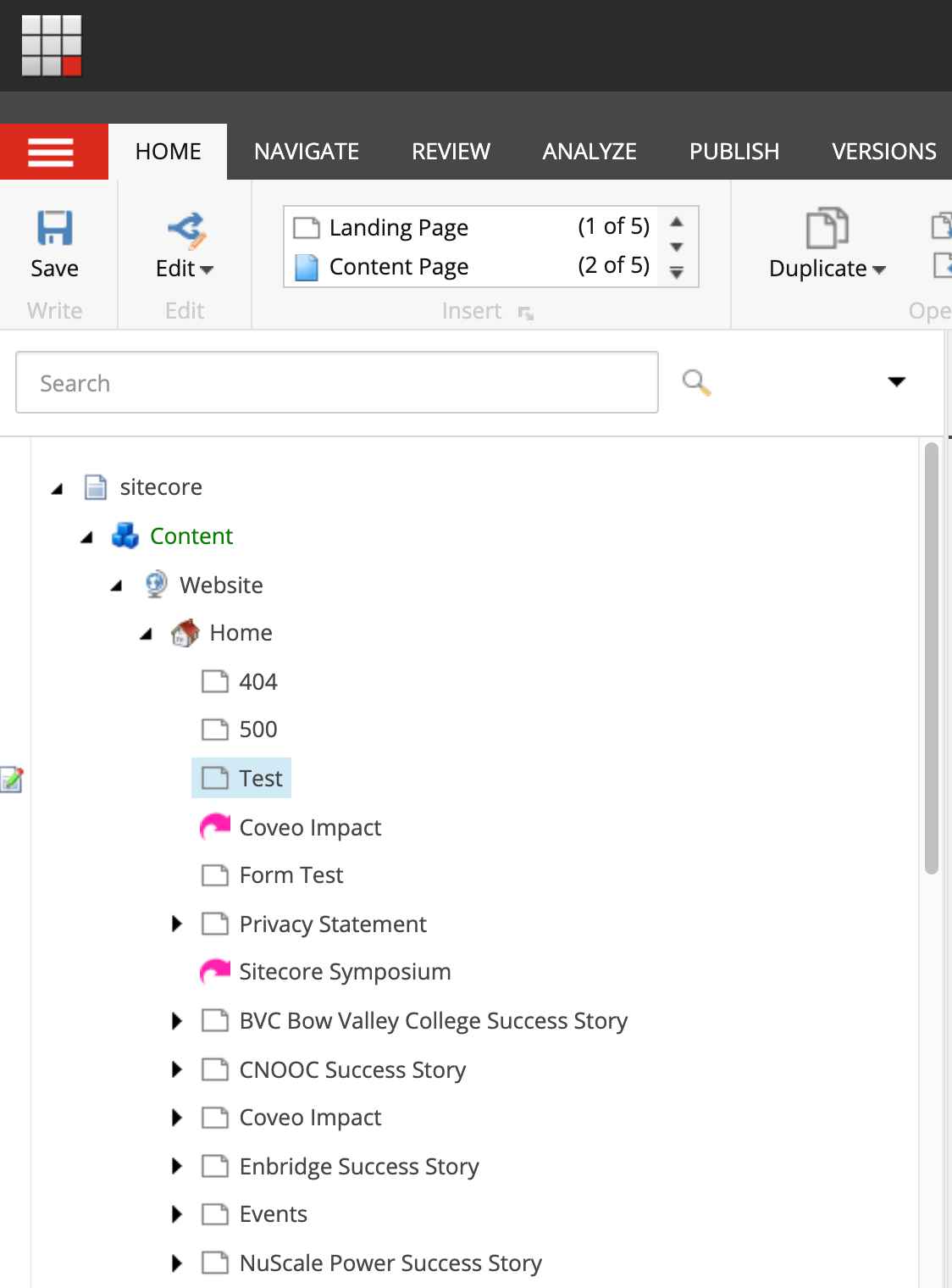Image resolution: width=952 pixels, height=1288 pixels.
Task: Click the page icon beside 404
Action: pyautogui.click(x=215, y=681)
